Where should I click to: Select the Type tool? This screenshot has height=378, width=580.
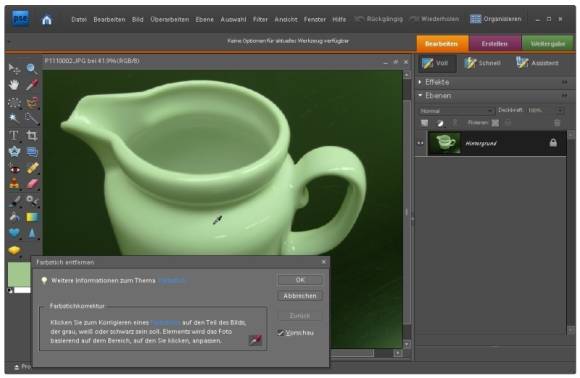(14, 135)
